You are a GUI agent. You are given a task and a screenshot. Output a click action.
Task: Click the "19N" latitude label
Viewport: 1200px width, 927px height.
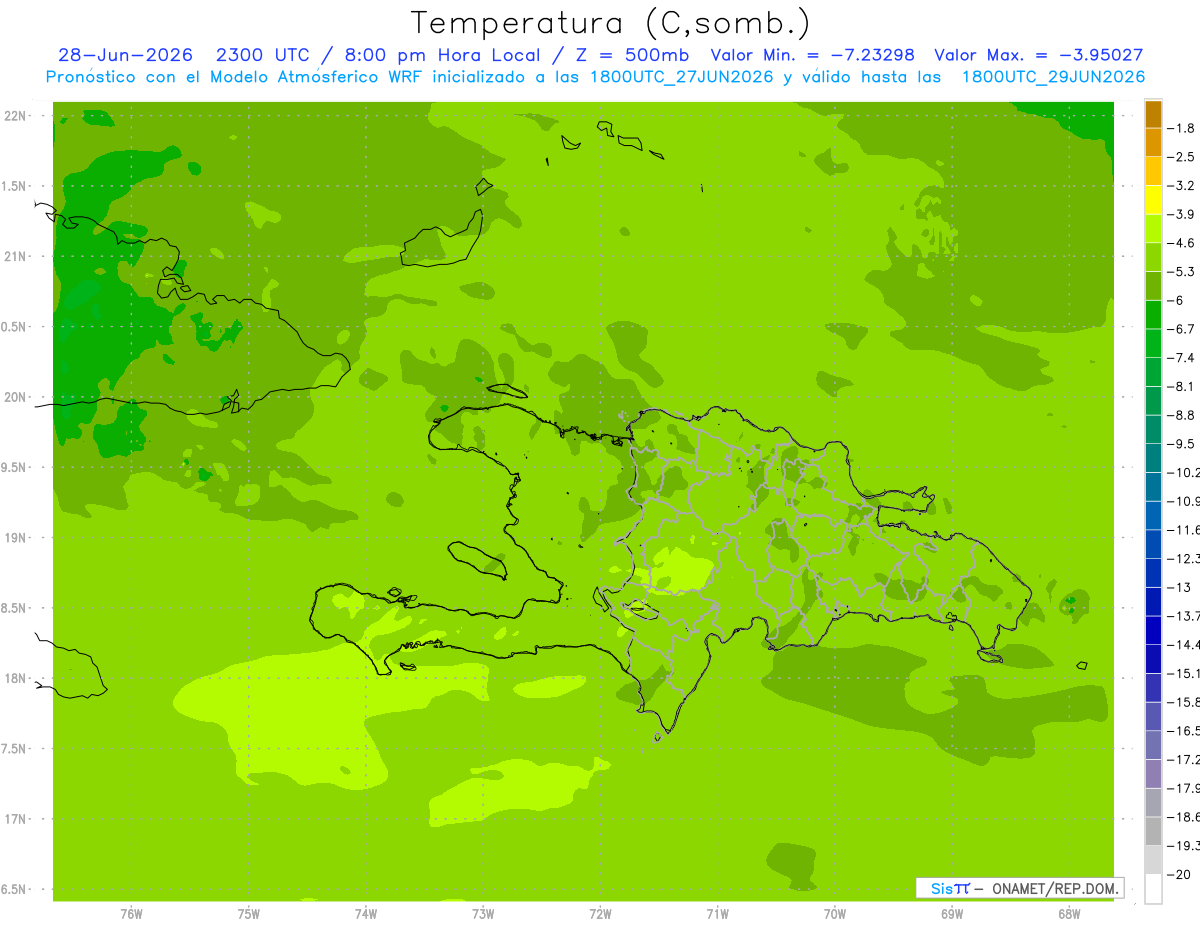point(15,538)
